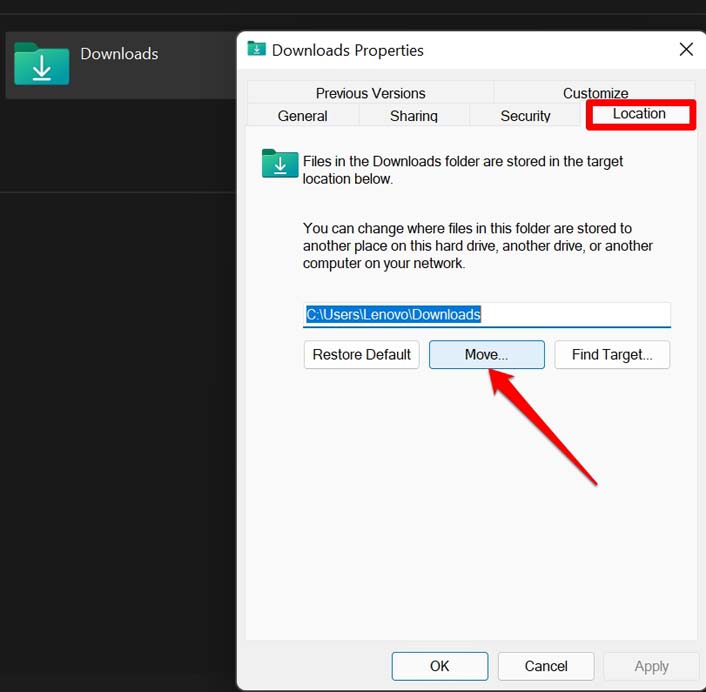Click the Find Target... button
This screenshot has height=692, width=706.
coord(612,354)
